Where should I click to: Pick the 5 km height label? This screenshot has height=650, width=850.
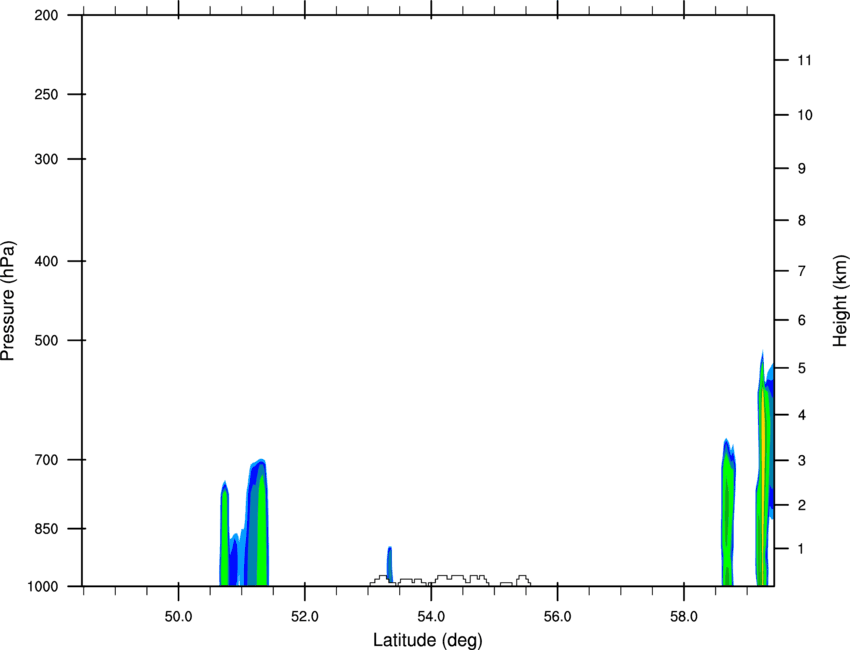802,369
